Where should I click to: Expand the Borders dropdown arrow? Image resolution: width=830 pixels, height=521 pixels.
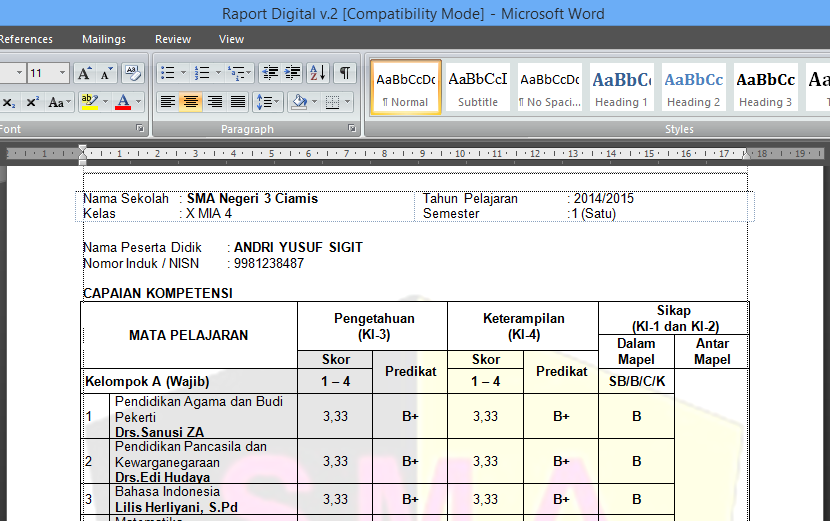tap(348, 102)
